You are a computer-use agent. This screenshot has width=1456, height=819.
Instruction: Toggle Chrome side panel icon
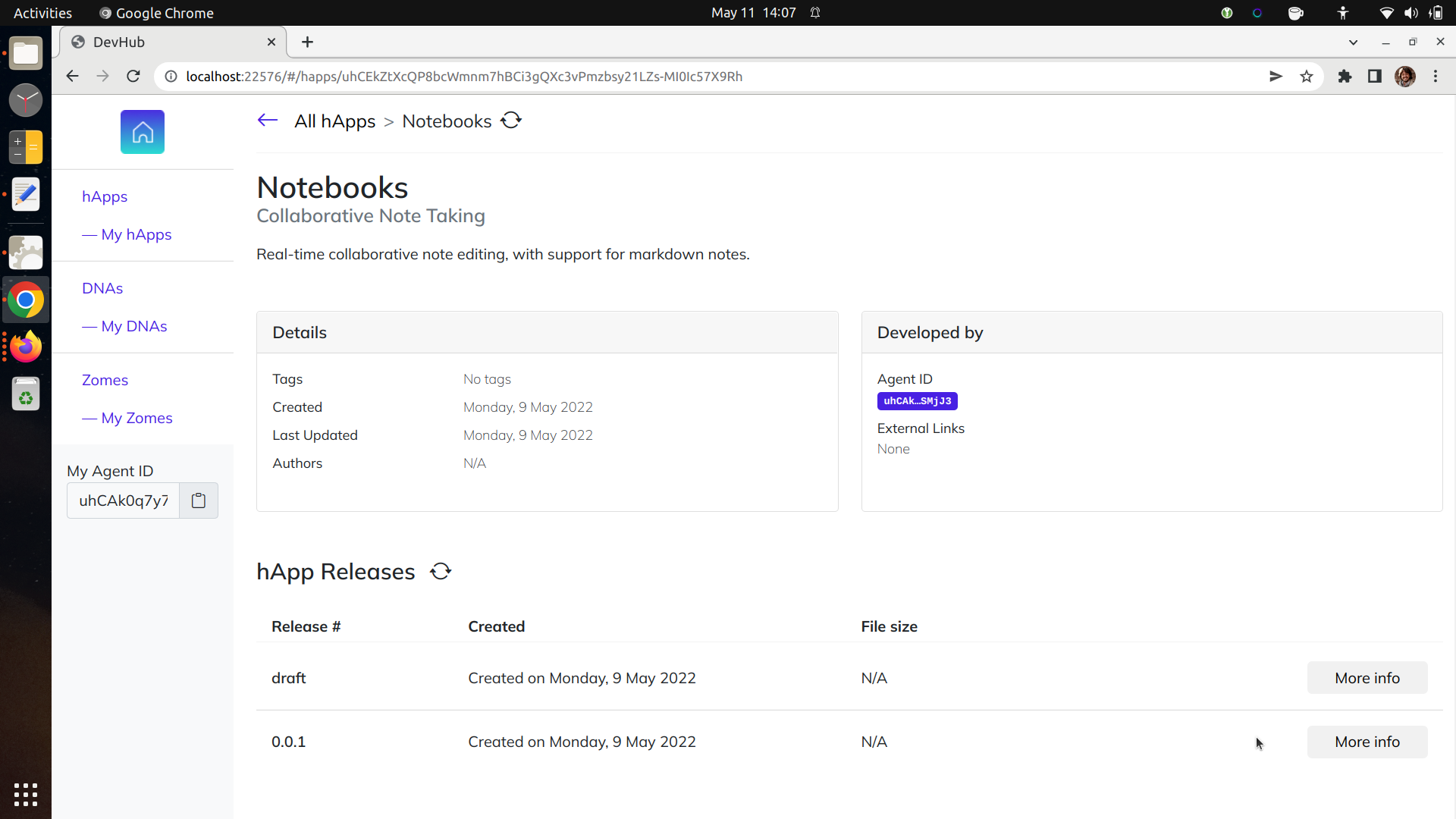click(1374, 77)
